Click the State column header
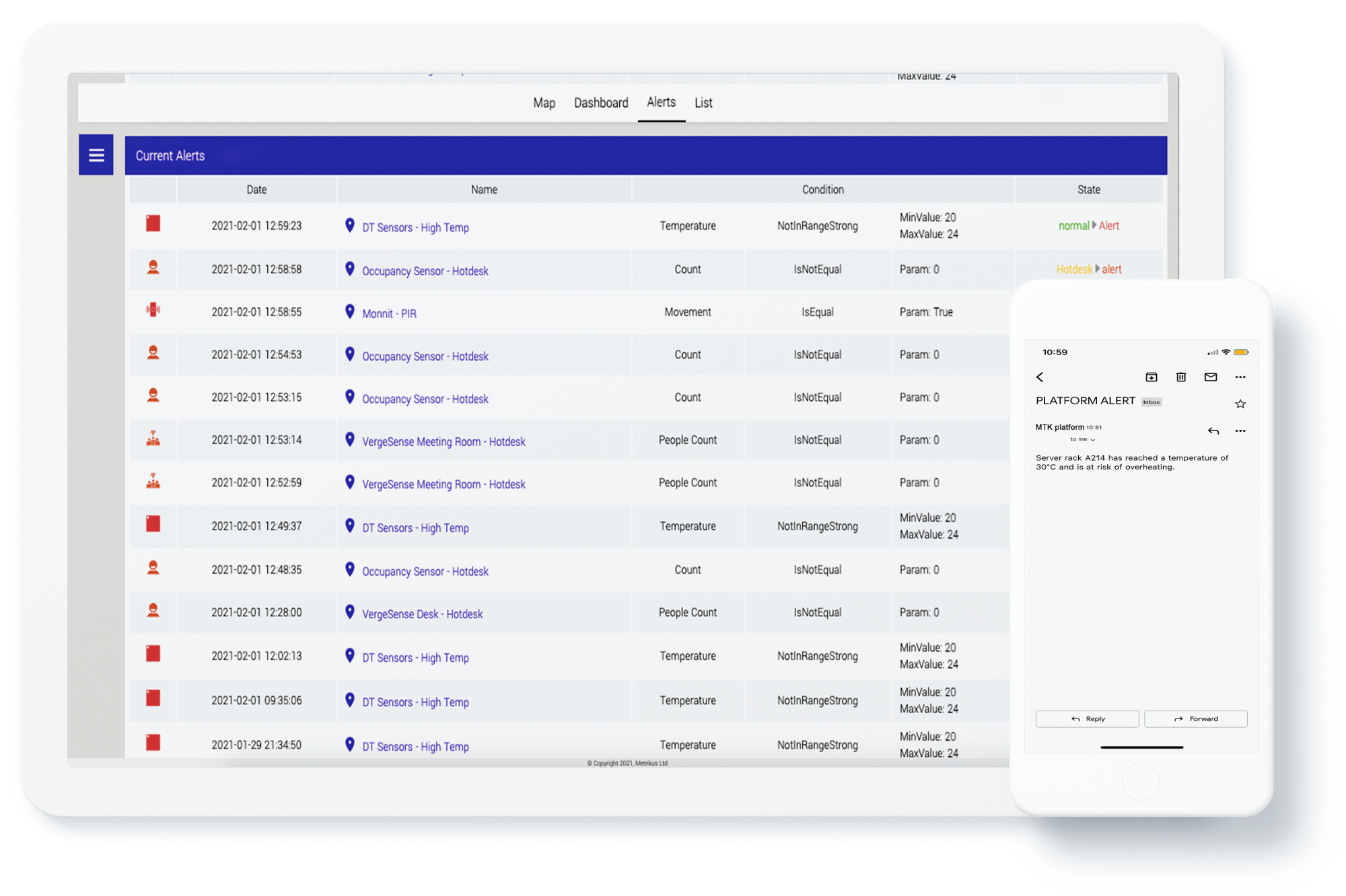The height and width of the screenshot is (896, 1346). tap(1088, 190)
